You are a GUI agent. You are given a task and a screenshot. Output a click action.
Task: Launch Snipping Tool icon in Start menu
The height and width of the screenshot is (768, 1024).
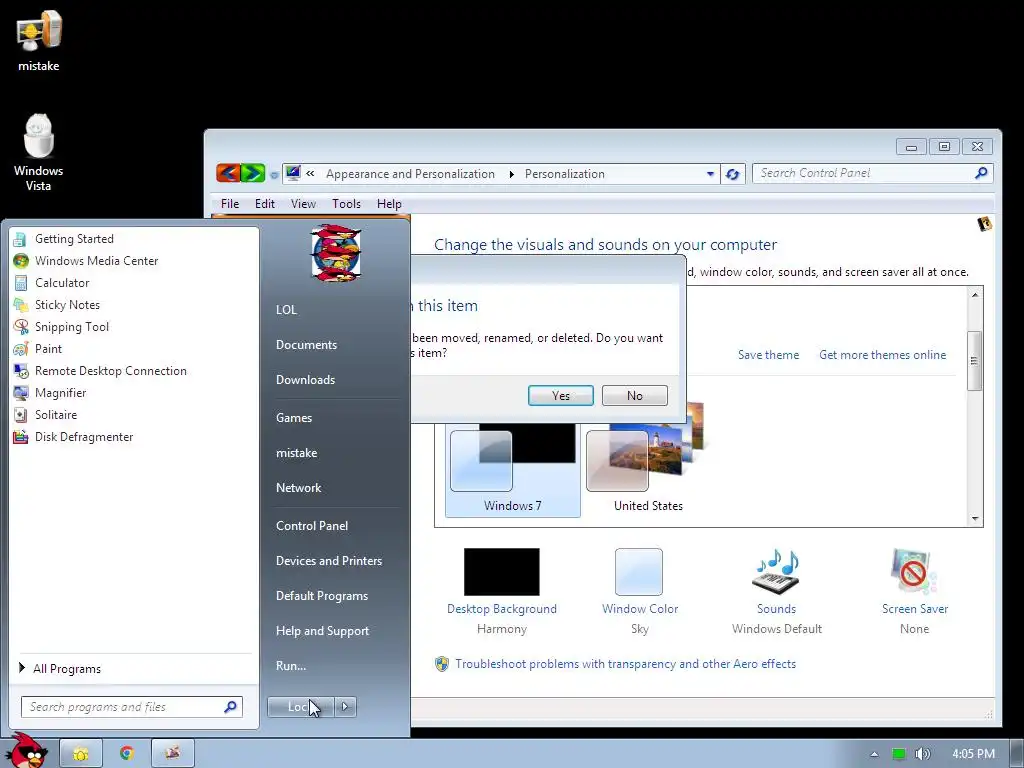pyautogui.click(x=21, y=327)
